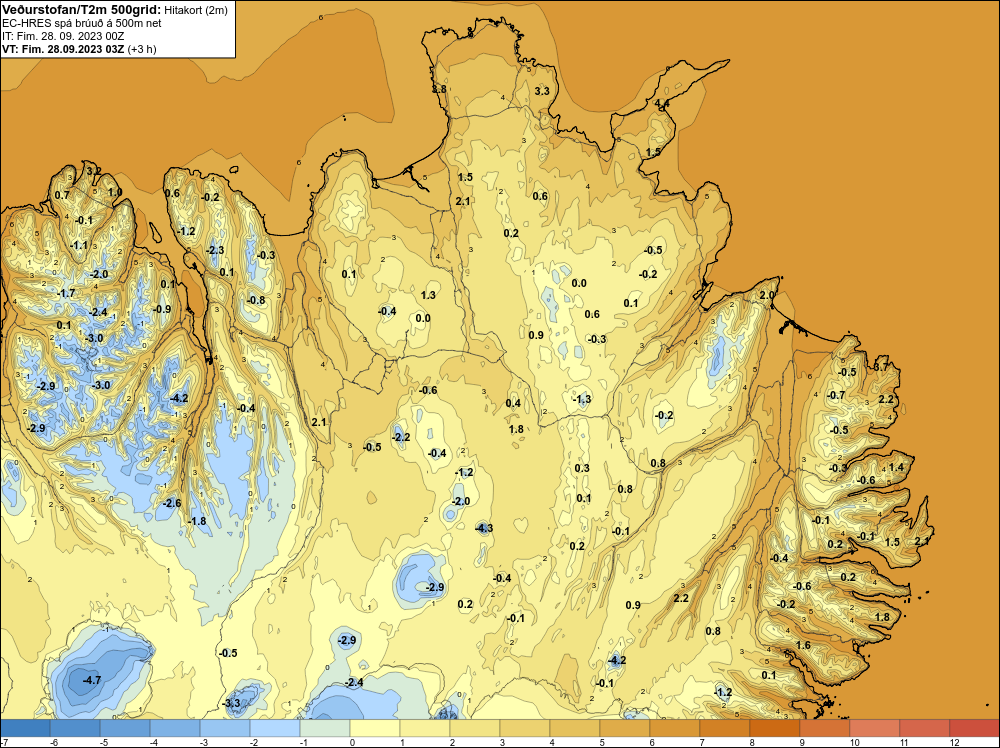Image resolution: width=1000 pixels, height=748 pixels.
Task: Select the line 'EC-HRES spá brúuð á 500m net'
Action: pos(82,23)
